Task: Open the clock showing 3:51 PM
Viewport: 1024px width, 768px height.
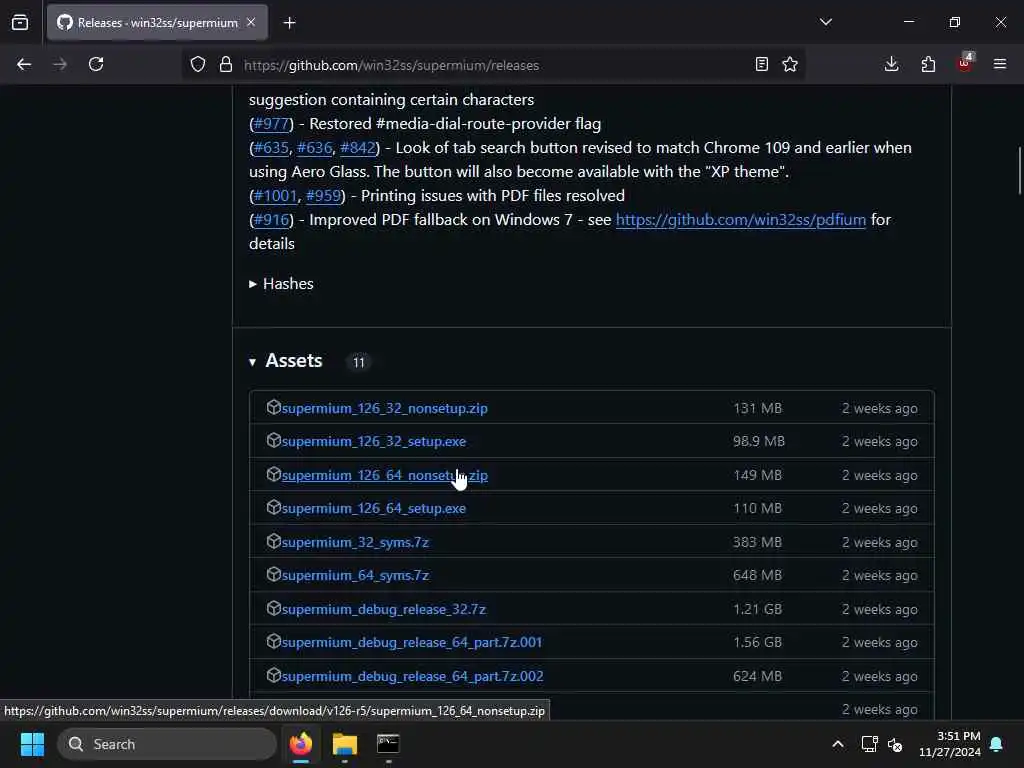Action: tap(950, 744)
